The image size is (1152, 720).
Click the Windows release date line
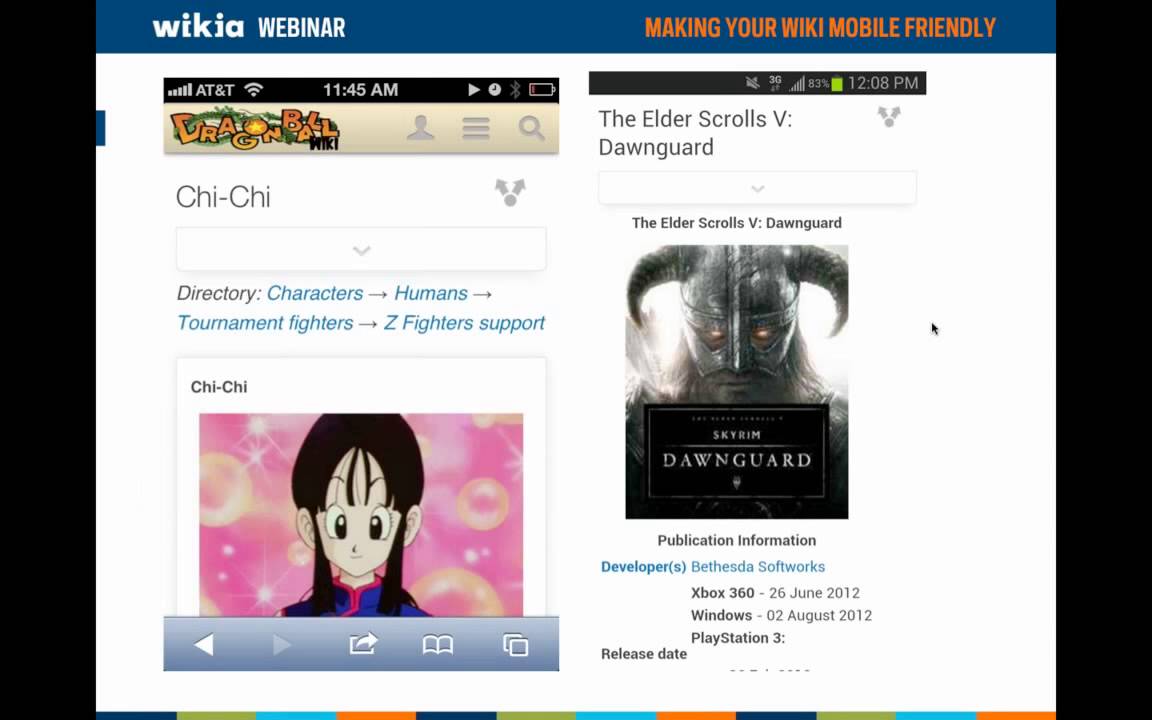782,616
